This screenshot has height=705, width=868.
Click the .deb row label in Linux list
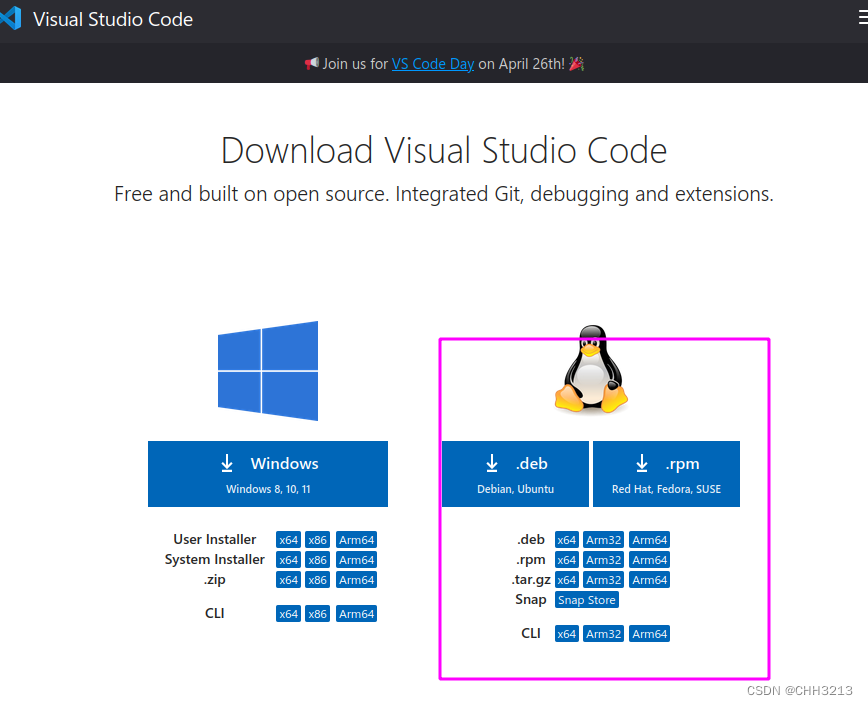(531, 540)
